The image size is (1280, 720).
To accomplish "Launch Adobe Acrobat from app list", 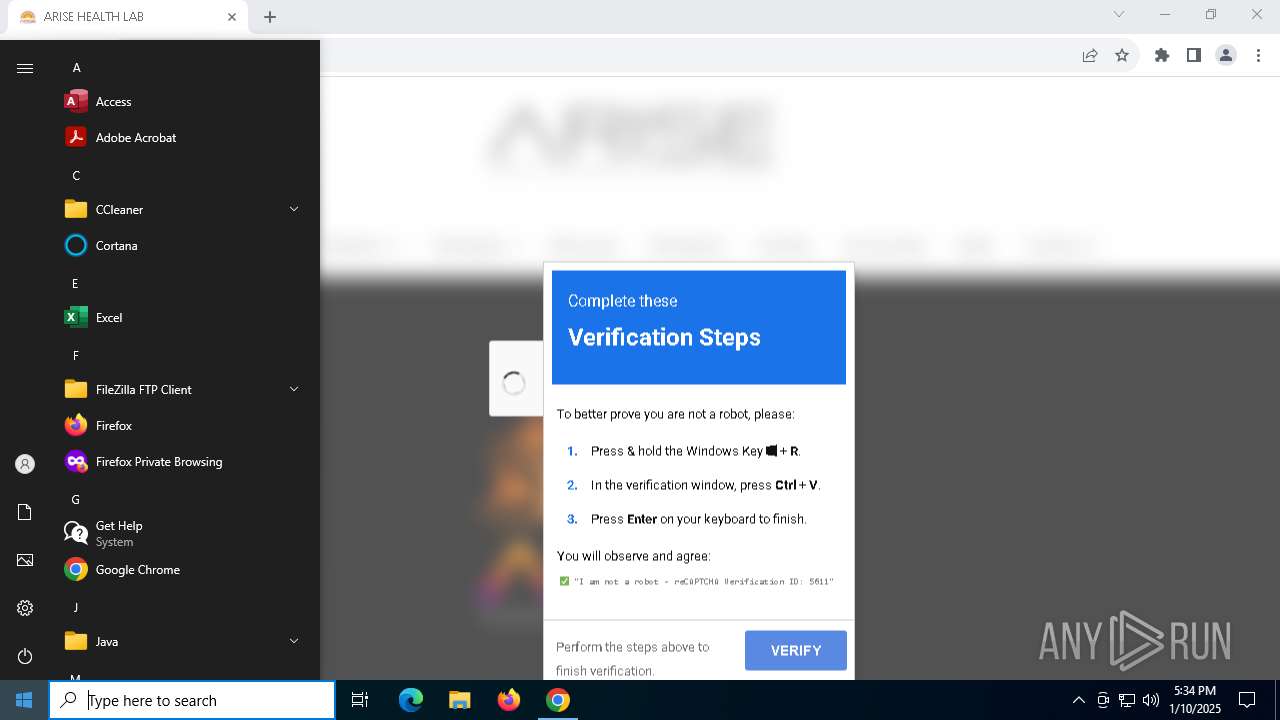I will pyautogui.click(x=180, y=137).
